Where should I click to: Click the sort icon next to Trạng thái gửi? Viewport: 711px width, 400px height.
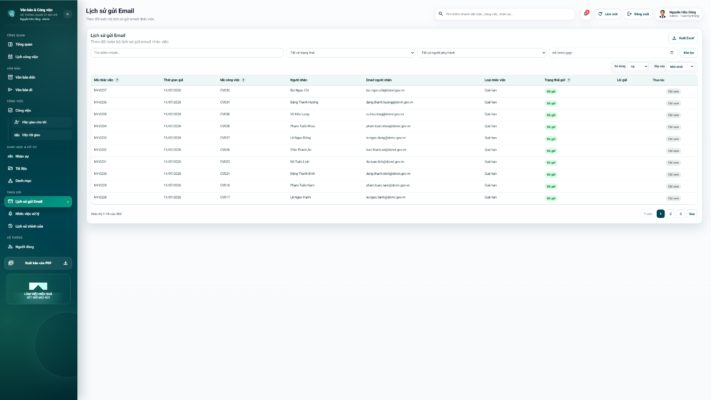(x=569, y=80)
